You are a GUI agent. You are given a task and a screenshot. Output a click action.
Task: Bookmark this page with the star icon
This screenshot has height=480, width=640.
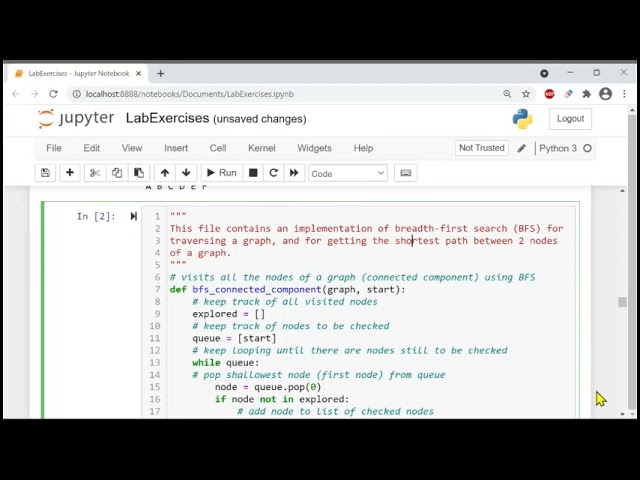click(526, 94)
